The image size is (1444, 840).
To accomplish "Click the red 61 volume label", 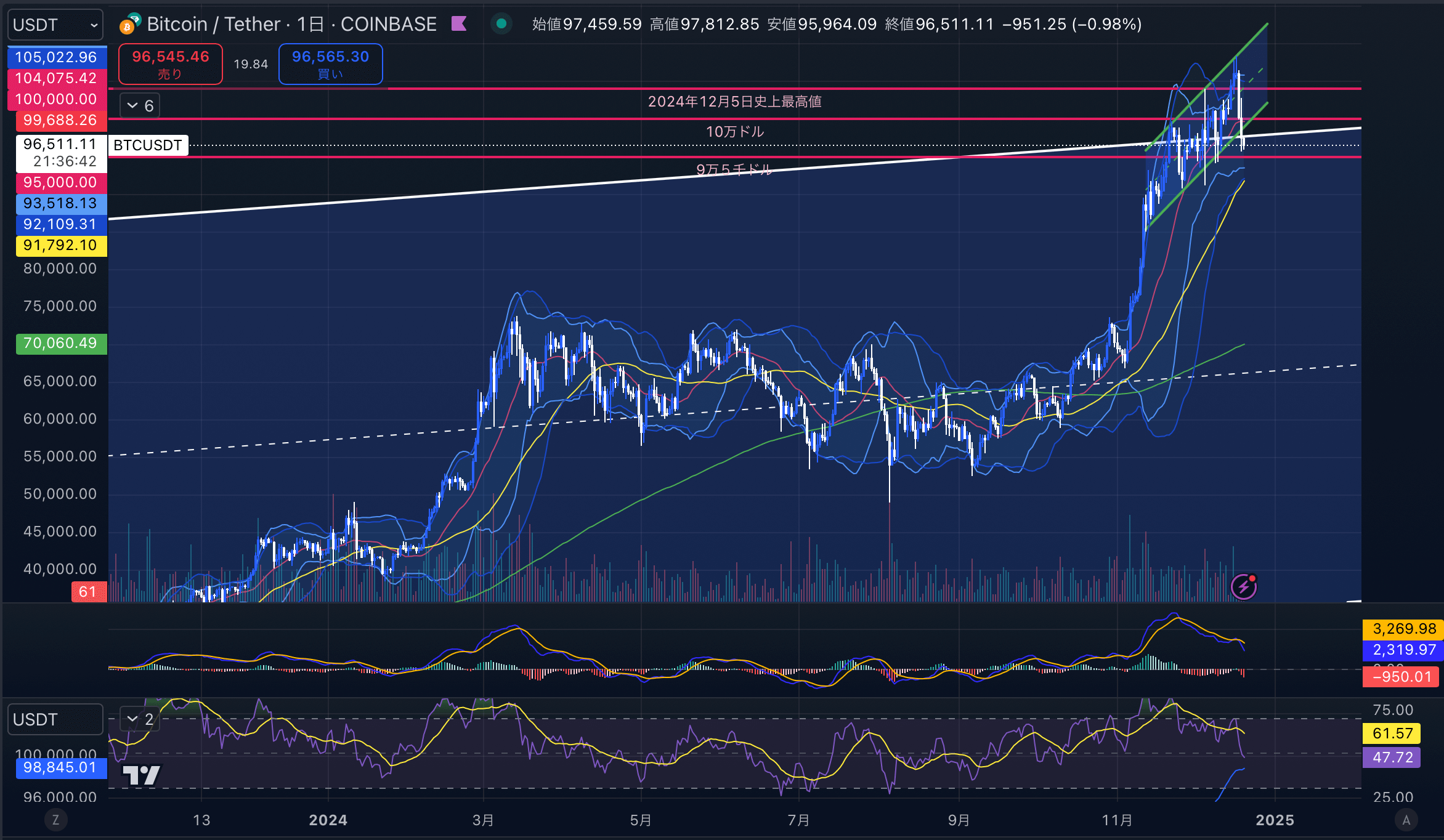I will tap(89, 592).
